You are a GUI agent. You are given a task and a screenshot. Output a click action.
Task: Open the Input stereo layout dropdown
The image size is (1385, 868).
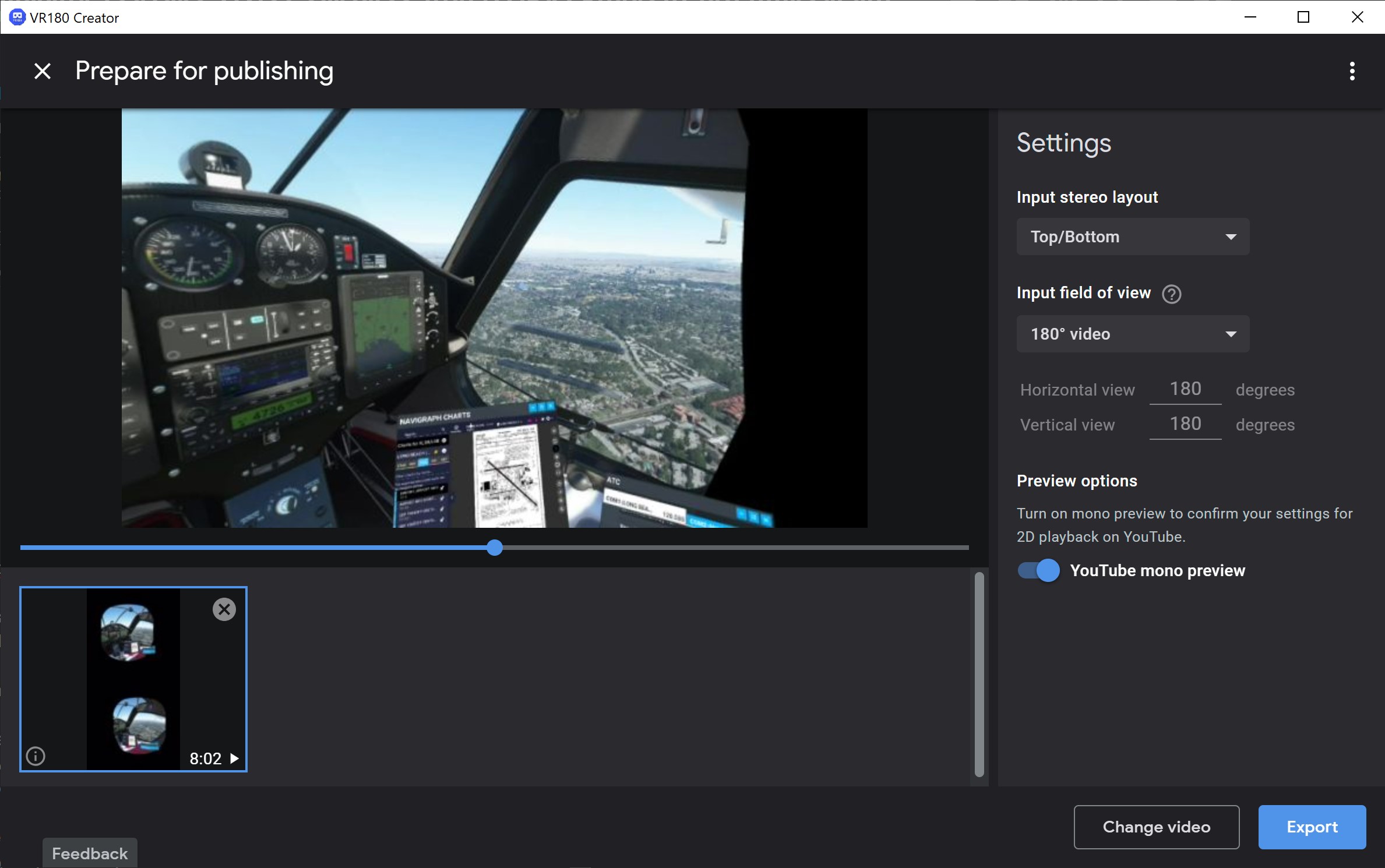click(x=1132, y=237)
